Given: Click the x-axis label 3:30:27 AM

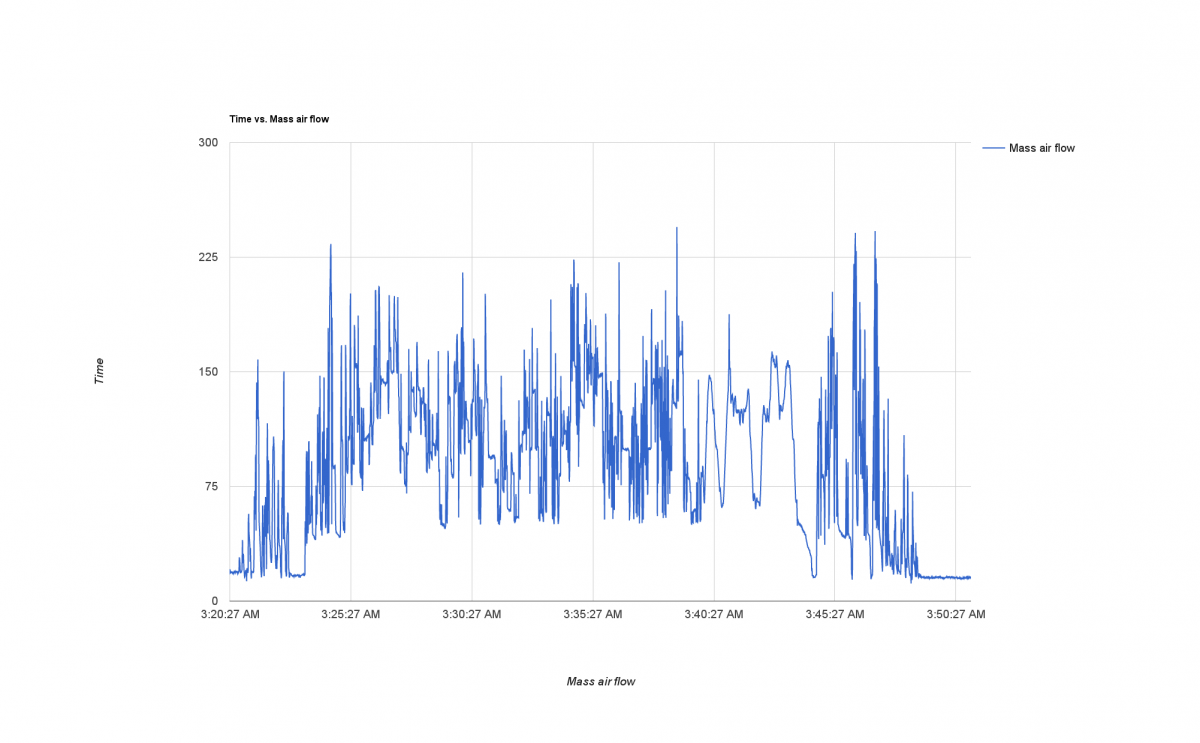Looking at the screenshot, I should click(472, 614).
